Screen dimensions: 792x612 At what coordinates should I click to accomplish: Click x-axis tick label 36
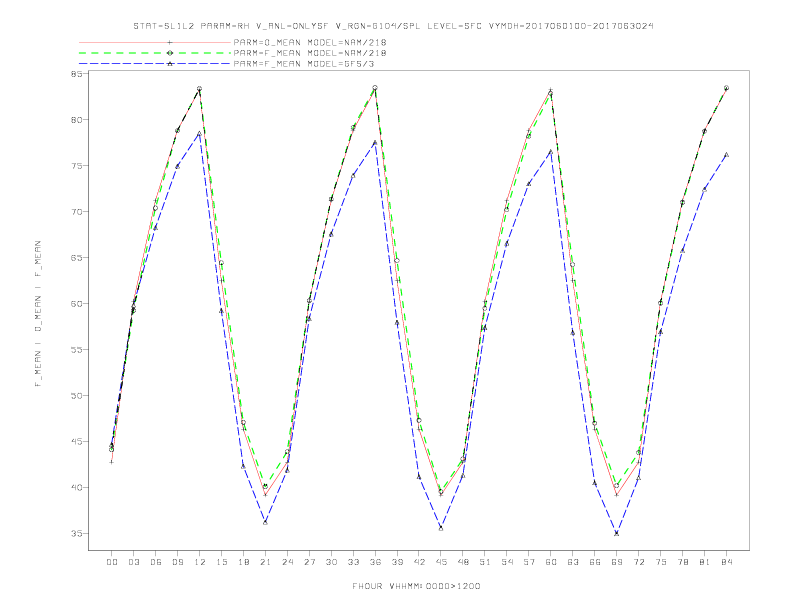375,562
